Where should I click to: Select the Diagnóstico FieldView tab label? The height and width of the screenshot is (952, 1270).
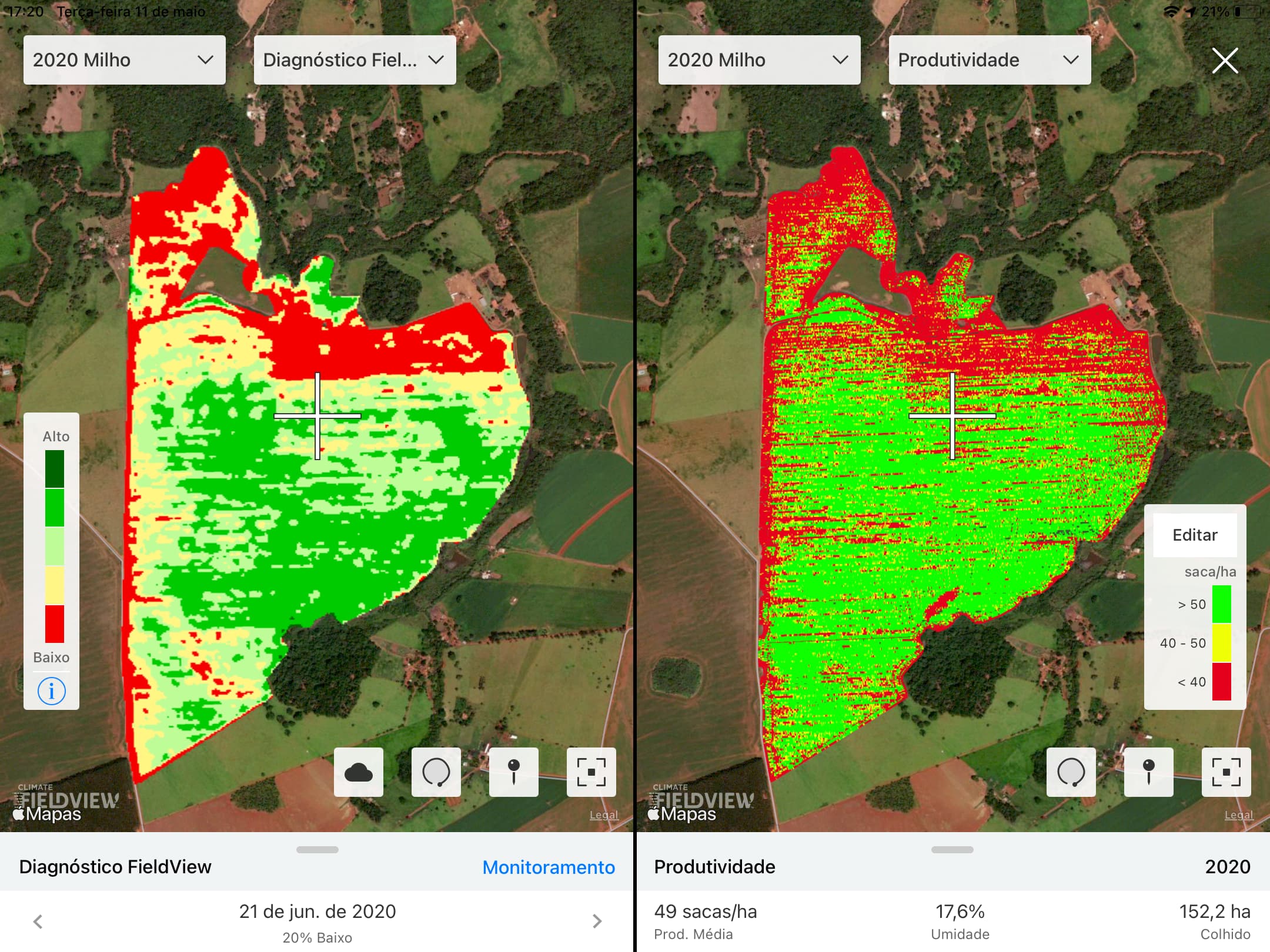click(115, 867)
